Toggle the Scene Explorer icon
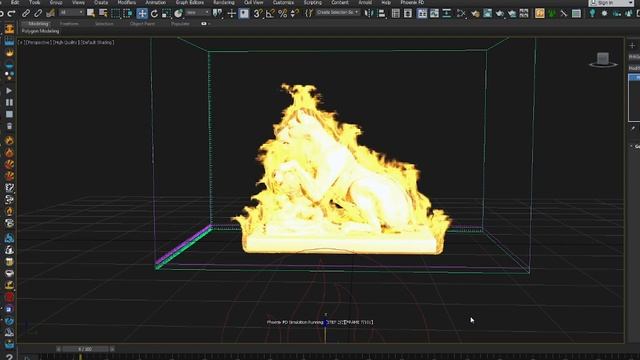 (x=396, y=13)
